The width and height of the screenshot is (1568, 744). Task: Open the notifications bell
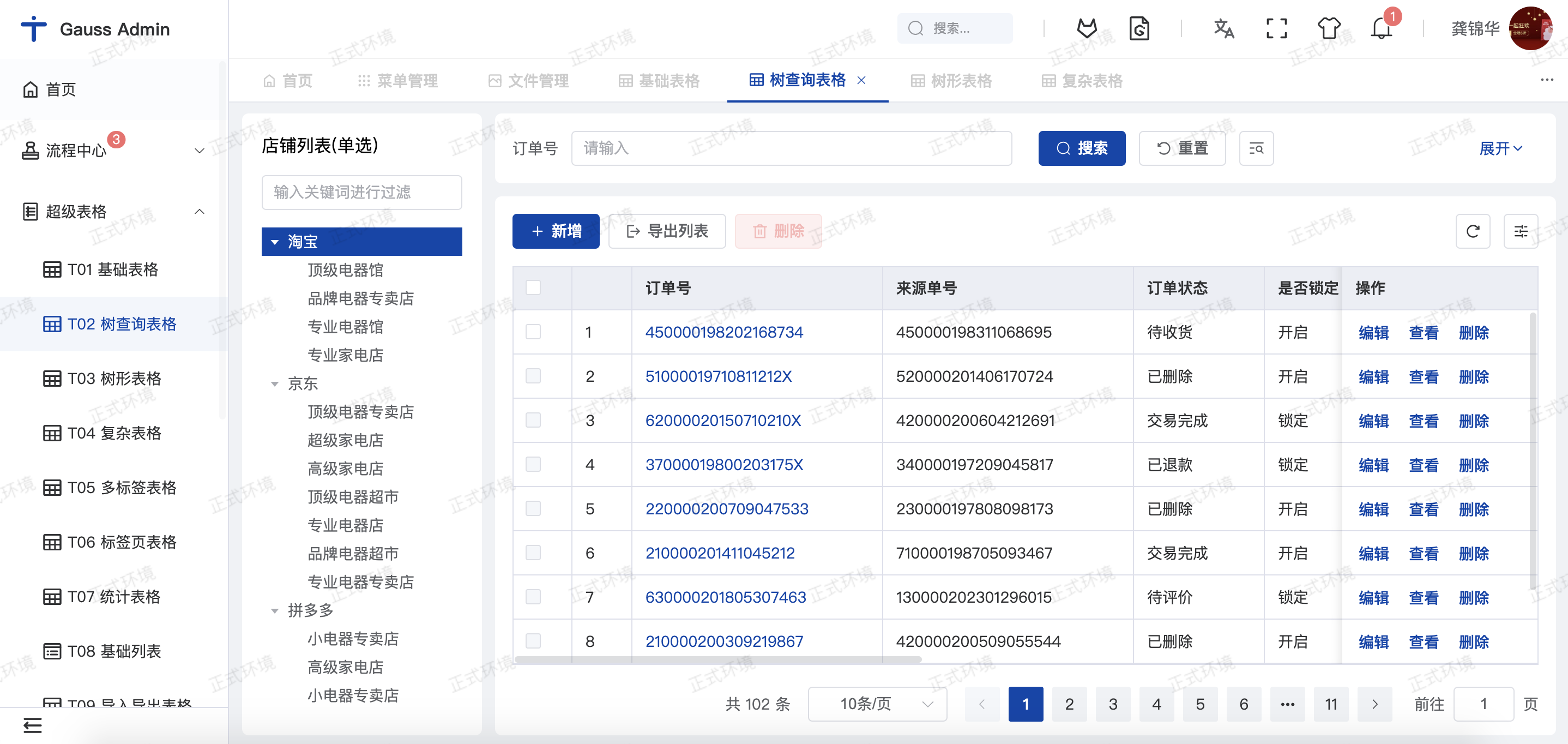point(1380,28)
